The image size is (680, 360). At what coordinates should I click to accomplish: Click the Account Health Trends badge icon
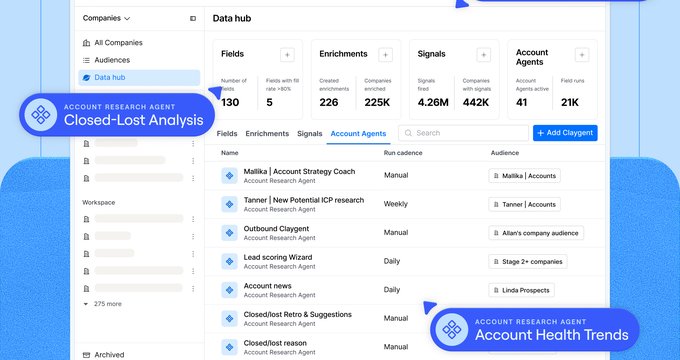(x=451, y=330)
